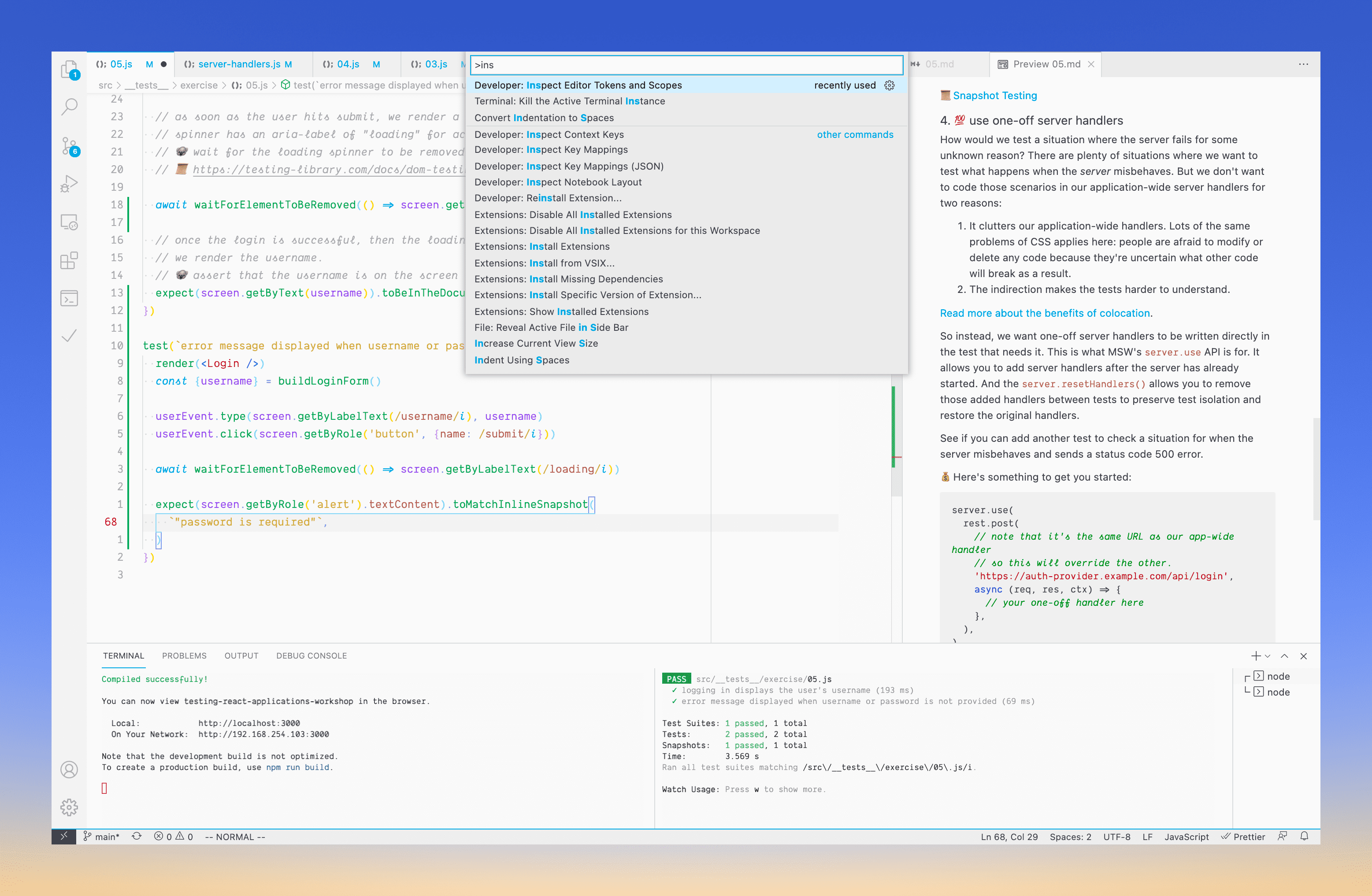Configure keybinding gear for Inspect Editor Tokens

[x=890, y=85]
